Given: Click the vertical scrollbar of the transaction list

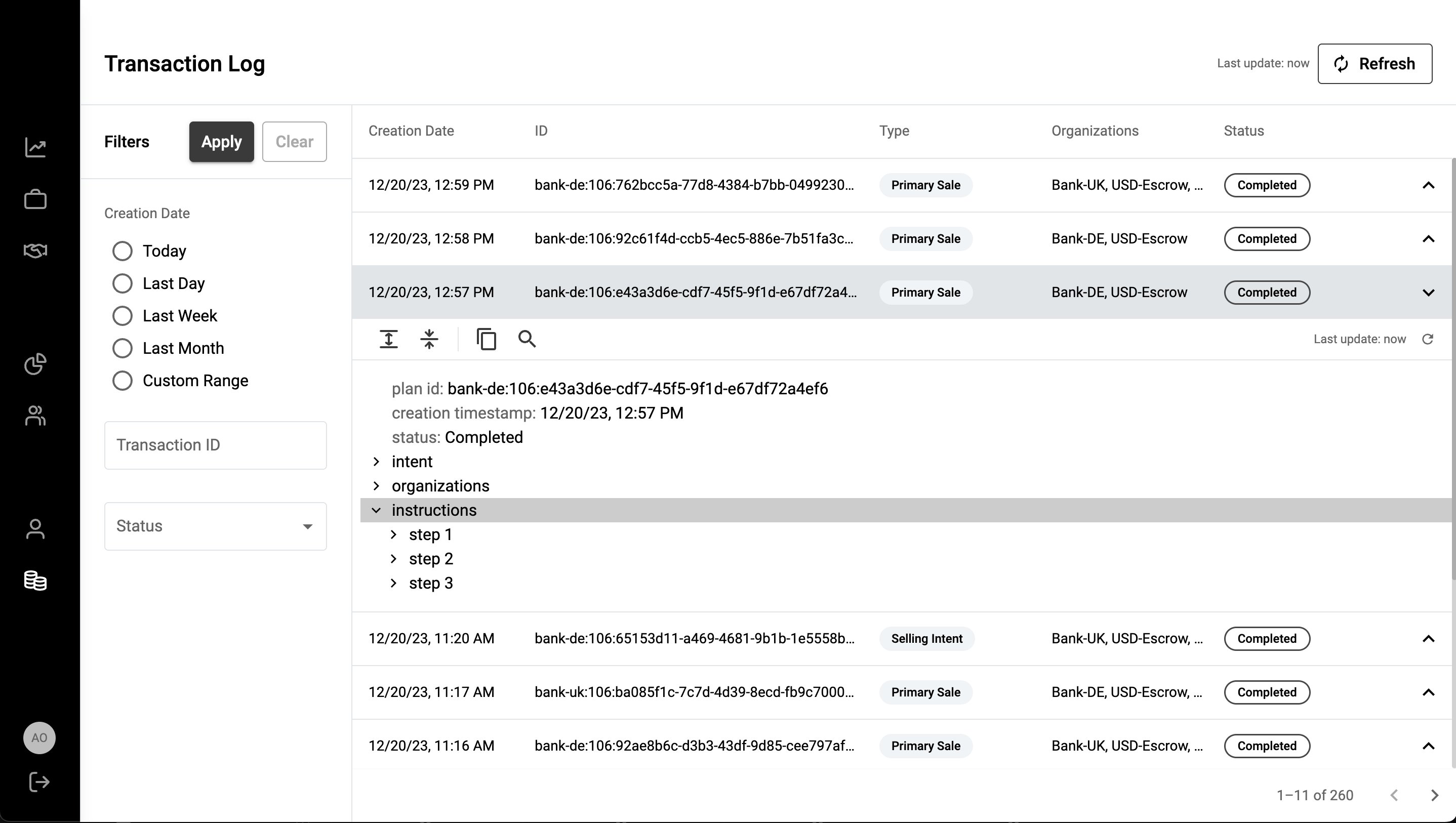Looking at the screenshot, I should coord(1453,369).
